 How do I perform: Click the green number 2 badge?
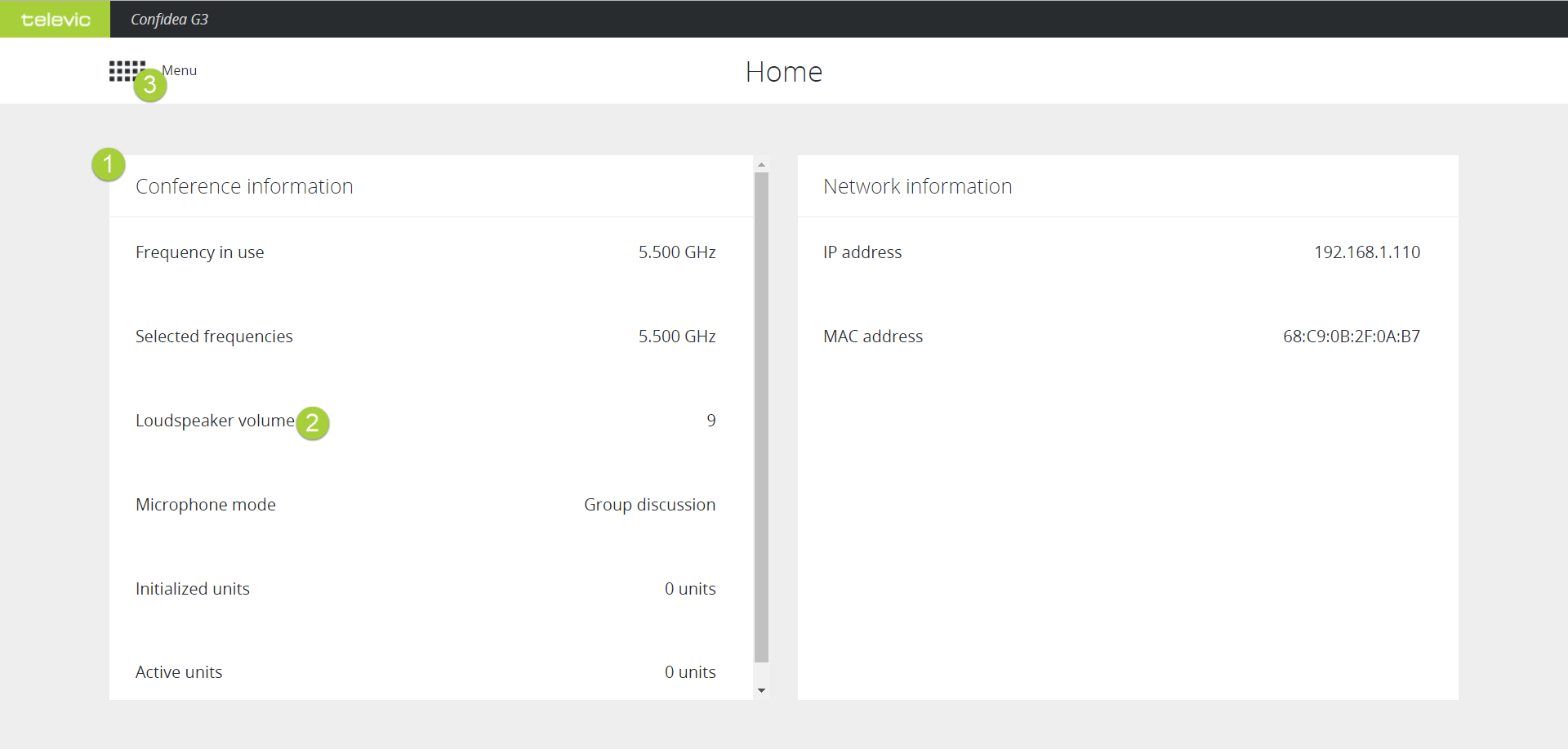click(x=312, y=423)
